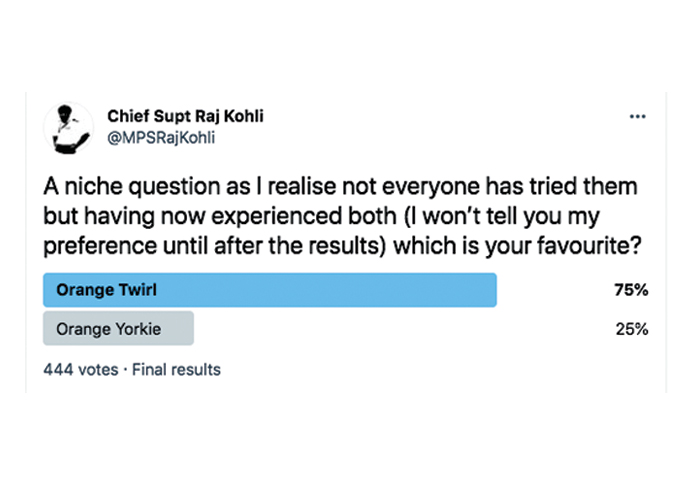Viewport: 690px width, 485px height.
Task: Open Raj Kohli's profile avatar picture
Action: click(x=69, y=128)
